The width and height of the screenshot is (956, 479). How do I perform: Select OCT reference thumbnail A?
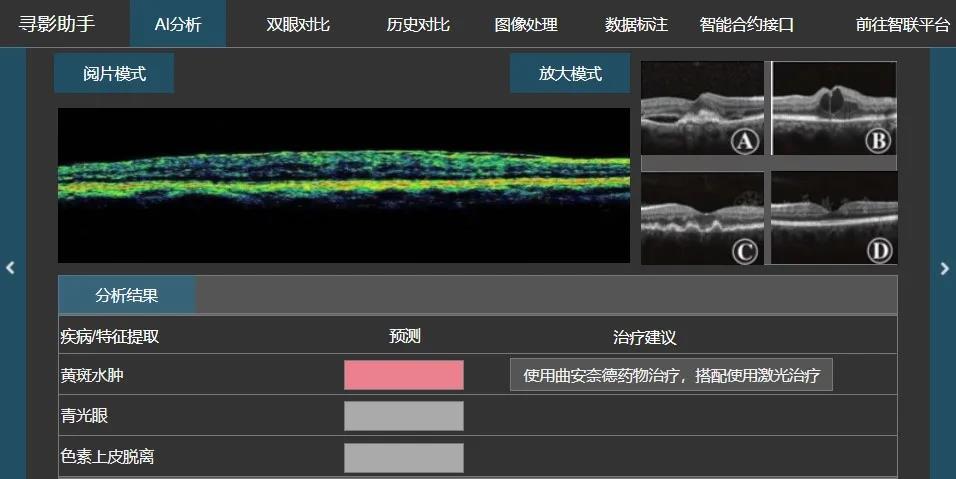(x=704, y=108)
